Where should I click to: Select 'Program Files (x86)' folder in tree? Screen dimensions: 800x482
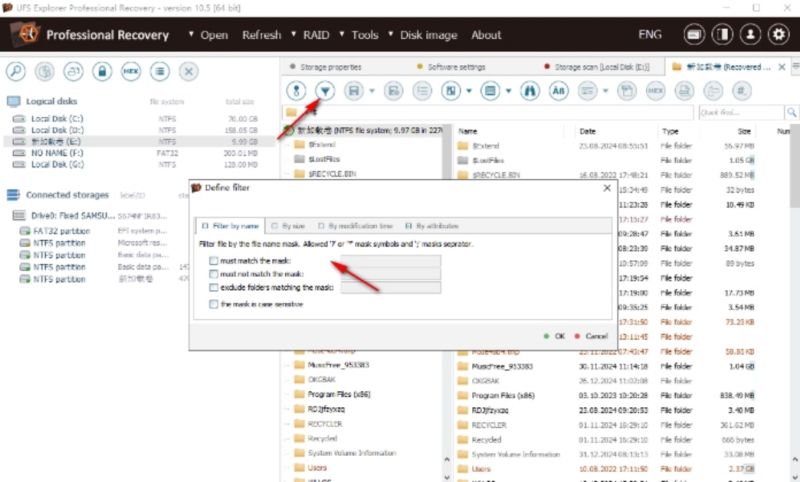pyautogui.click(x=339, y=394)
